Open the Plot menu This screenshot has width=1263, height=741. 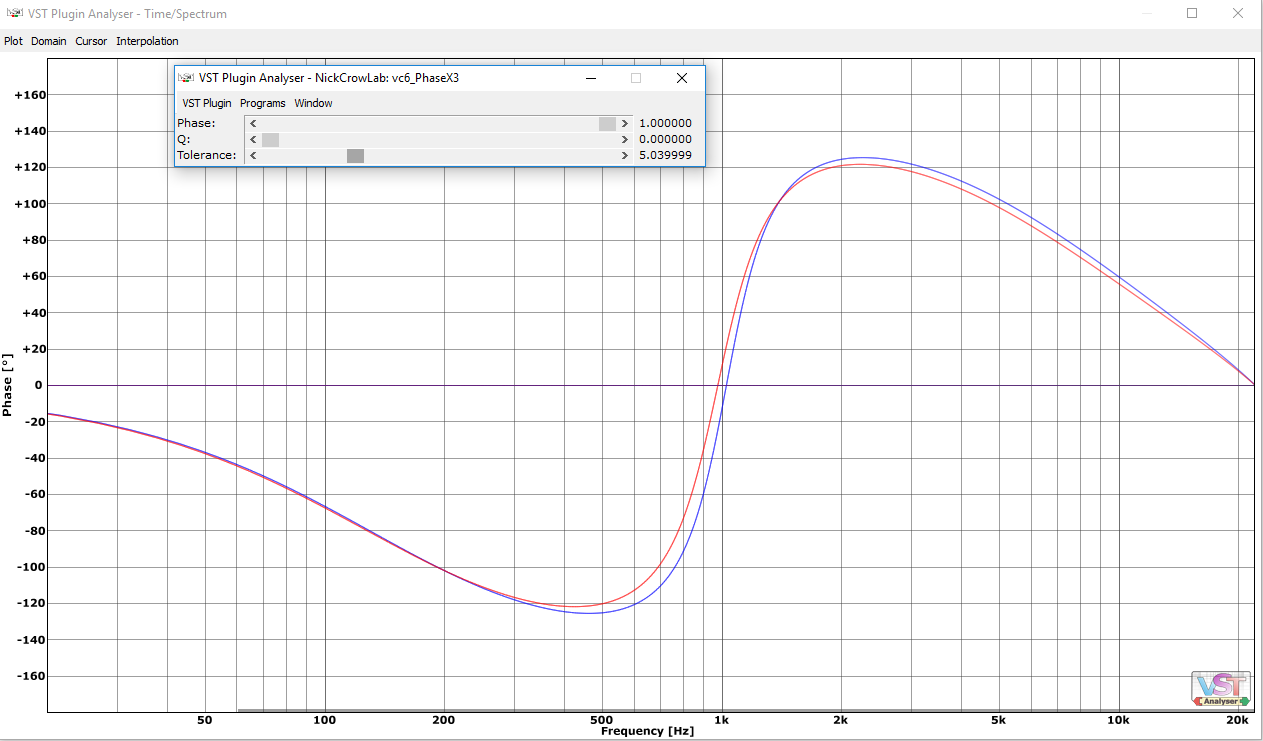tap(13, 41)
